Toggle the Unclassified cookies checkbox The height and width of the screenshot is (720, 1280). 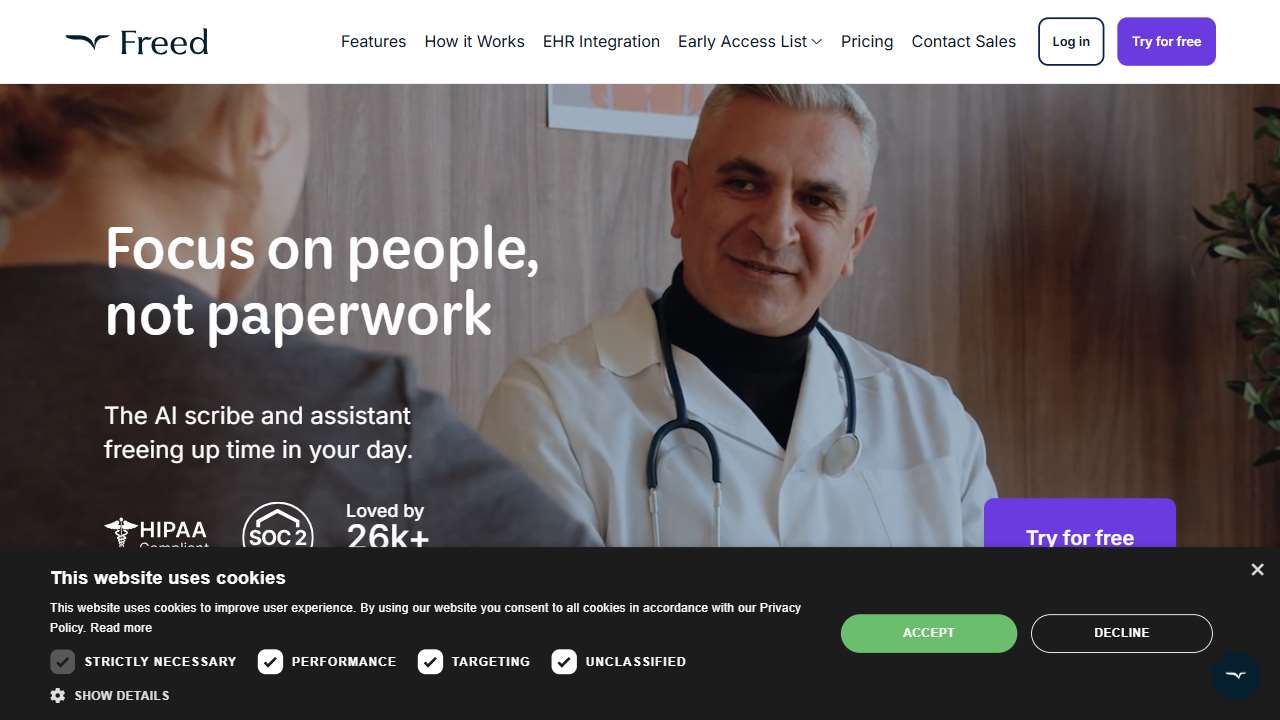(x=564, y=662)
